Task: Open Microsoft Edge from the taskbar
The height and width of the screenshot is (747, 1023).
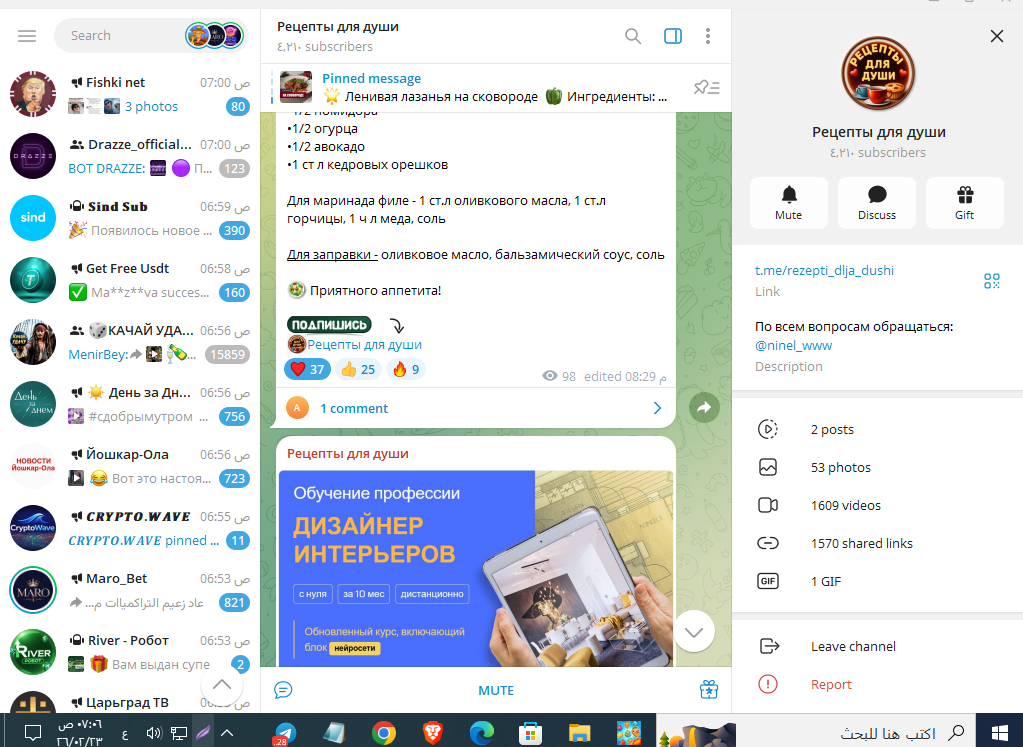Action: tap(481, 733)
